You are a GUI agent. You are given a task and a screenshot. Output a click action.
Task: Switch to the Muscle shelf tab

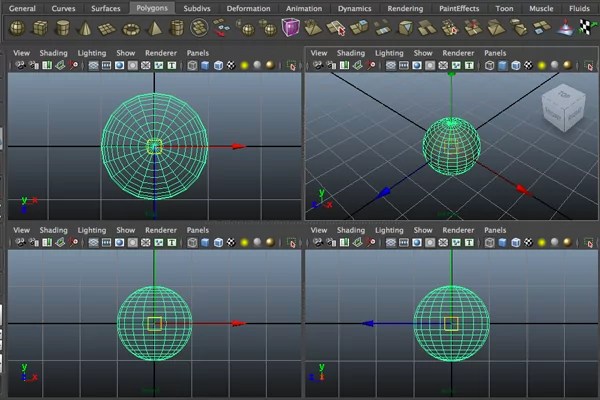[541, 8]
